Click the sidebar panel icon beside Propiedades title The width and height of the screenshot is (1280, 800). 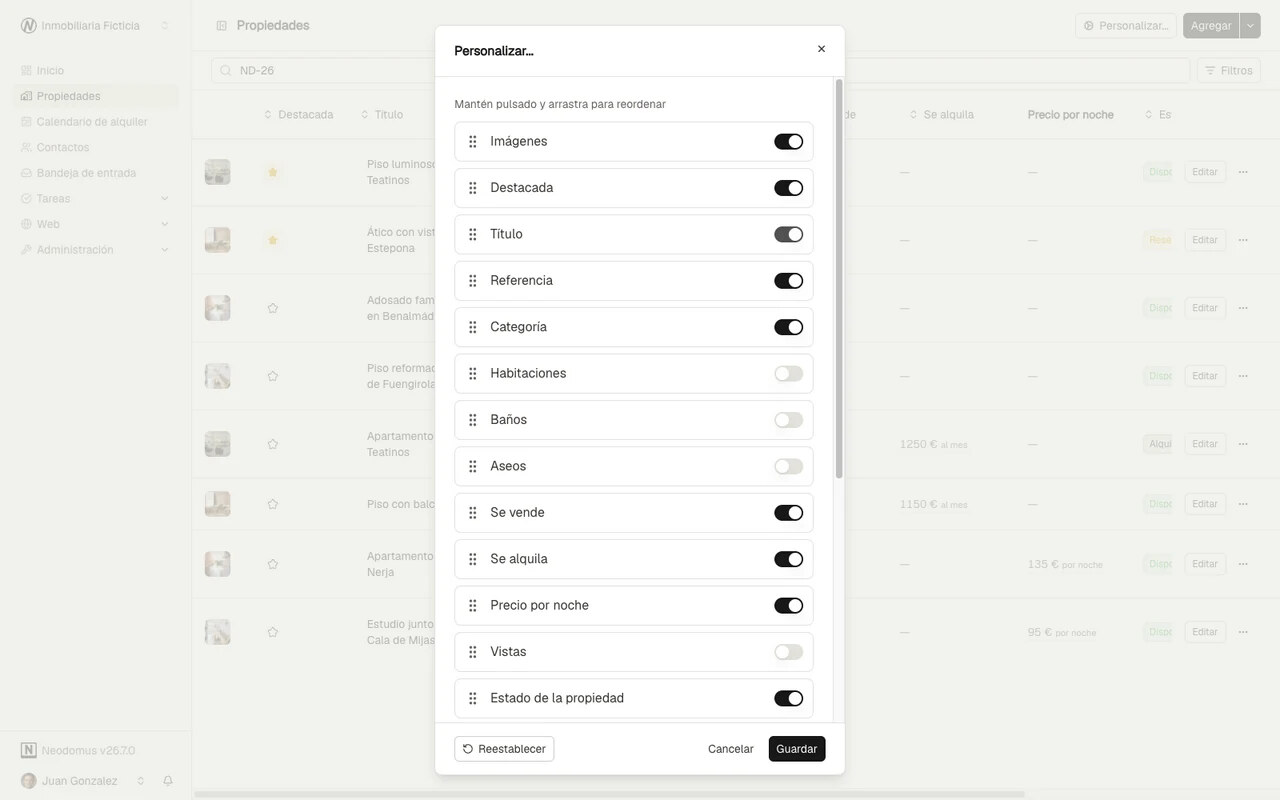pos(222,26)
